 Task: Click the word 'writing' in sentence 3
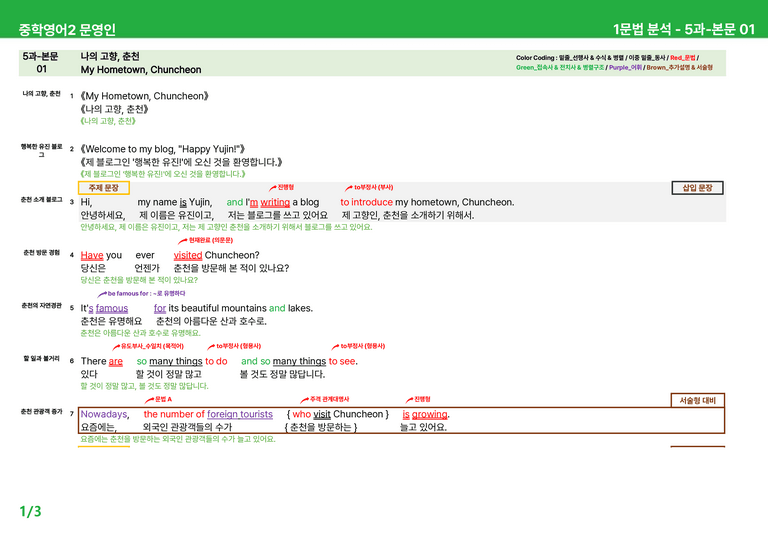pos(275,202)
